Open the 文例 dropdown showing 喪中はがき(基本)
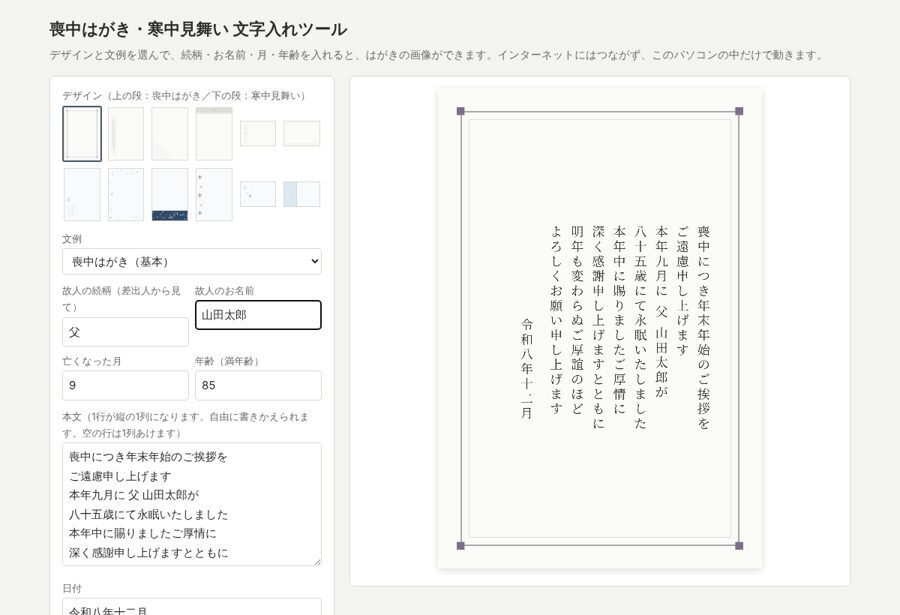 192,261
